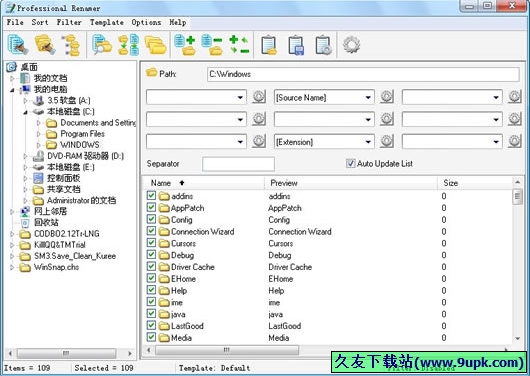Click the rename files icon with documents and pen
This screenshot has width=530, height=376.
tap(18, 45)
